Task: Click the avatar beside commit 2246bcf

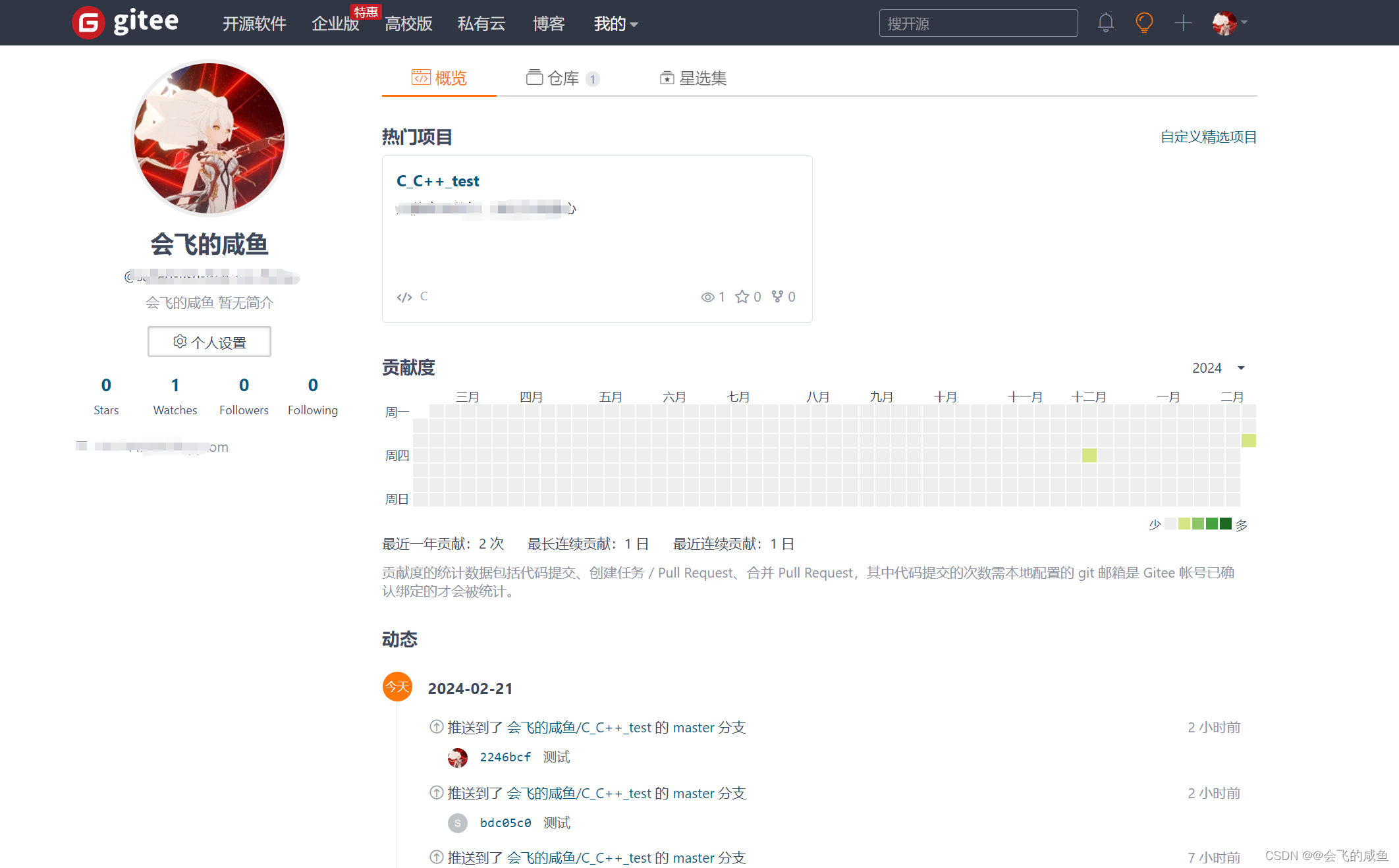Action: point(458,757)
